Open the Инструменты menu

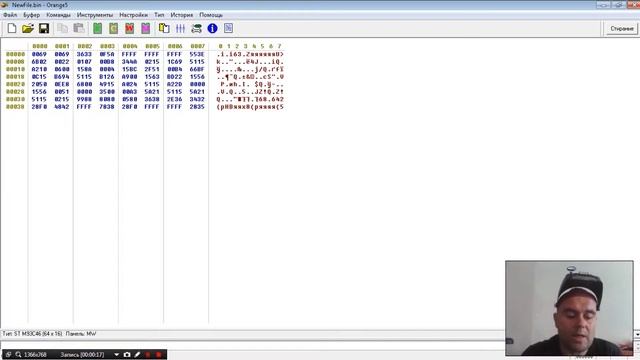click(x=95, y=15)
